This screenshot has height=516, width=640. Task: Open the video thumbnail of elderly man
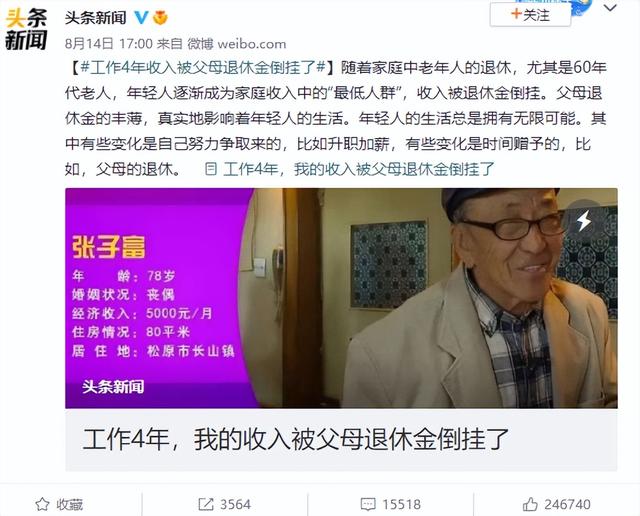(x=341, y=298)
